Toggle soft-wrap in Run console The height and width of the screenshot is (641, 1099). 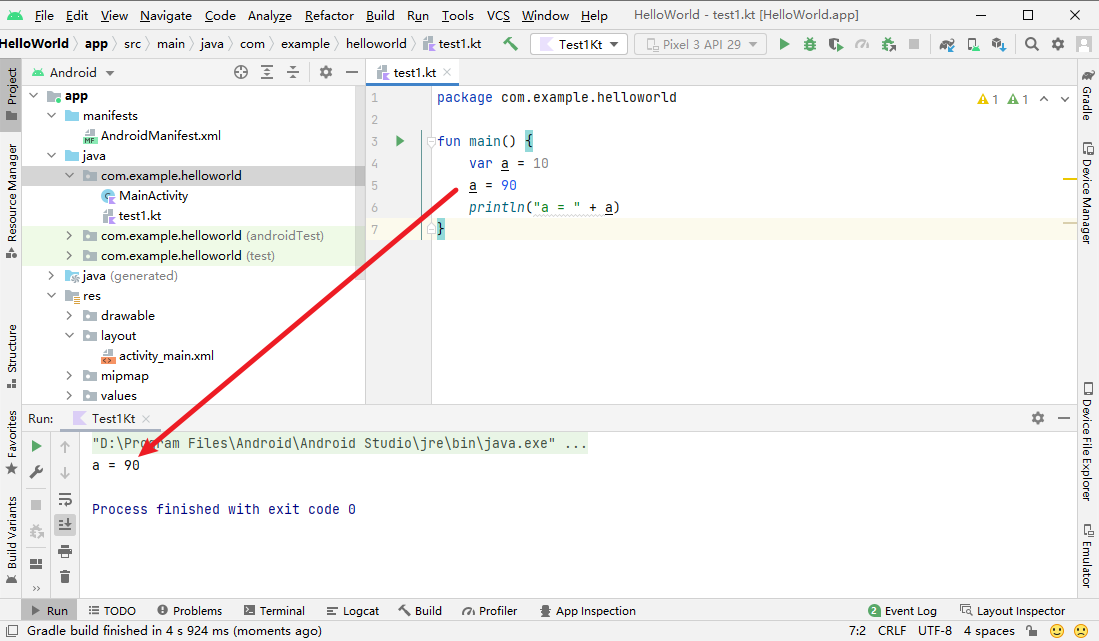point(65,499)
